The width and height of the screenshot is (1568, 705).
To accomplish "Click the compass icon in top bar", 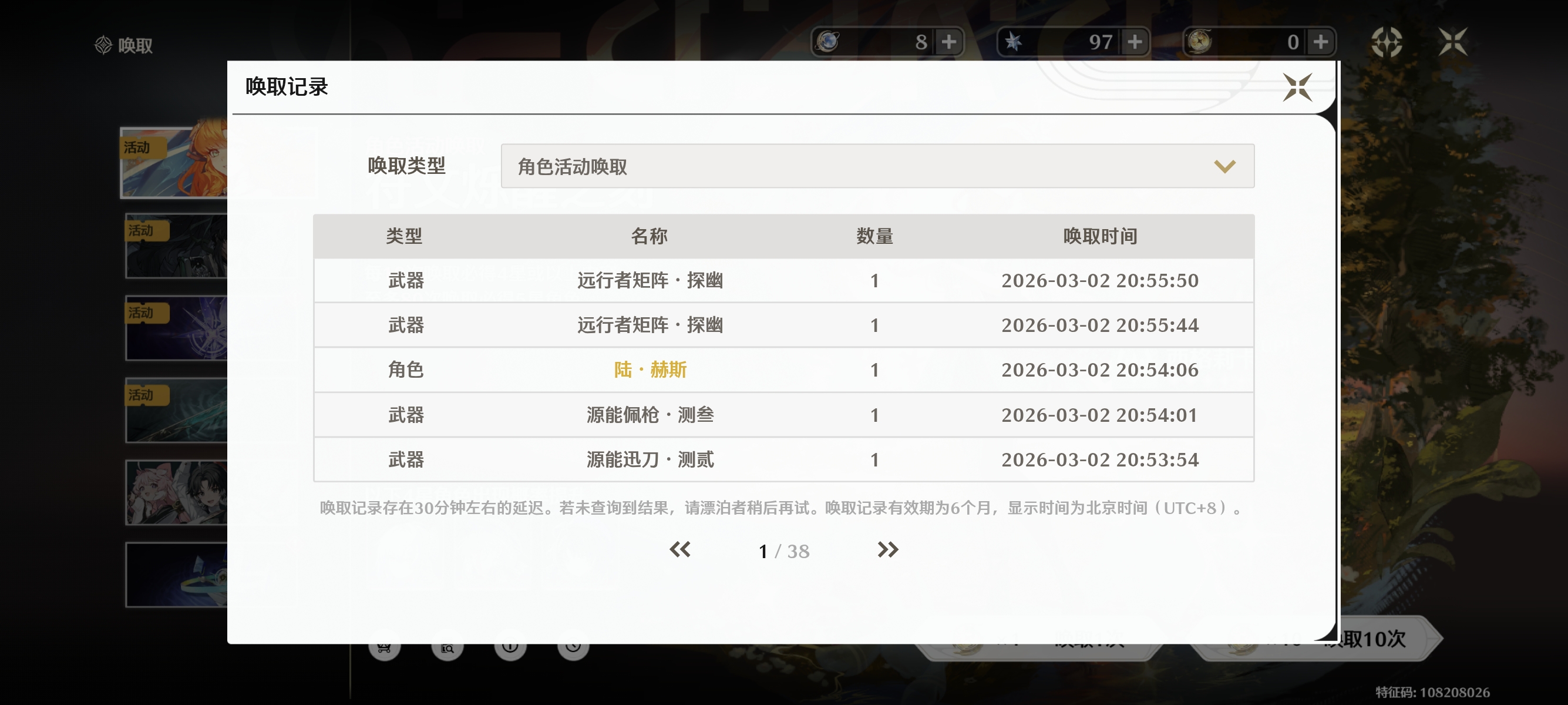I will pyautogui.click(x=1387, y=42).
